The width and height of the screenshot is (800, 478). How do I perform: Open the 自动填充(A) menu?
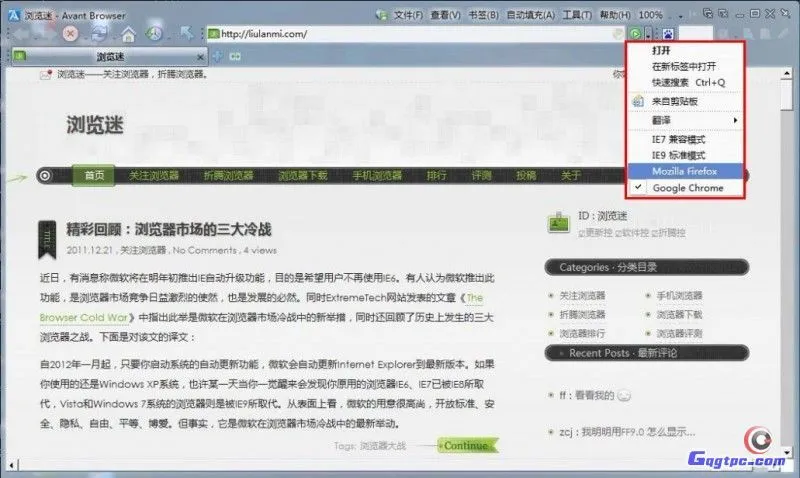tap(531, 15)
